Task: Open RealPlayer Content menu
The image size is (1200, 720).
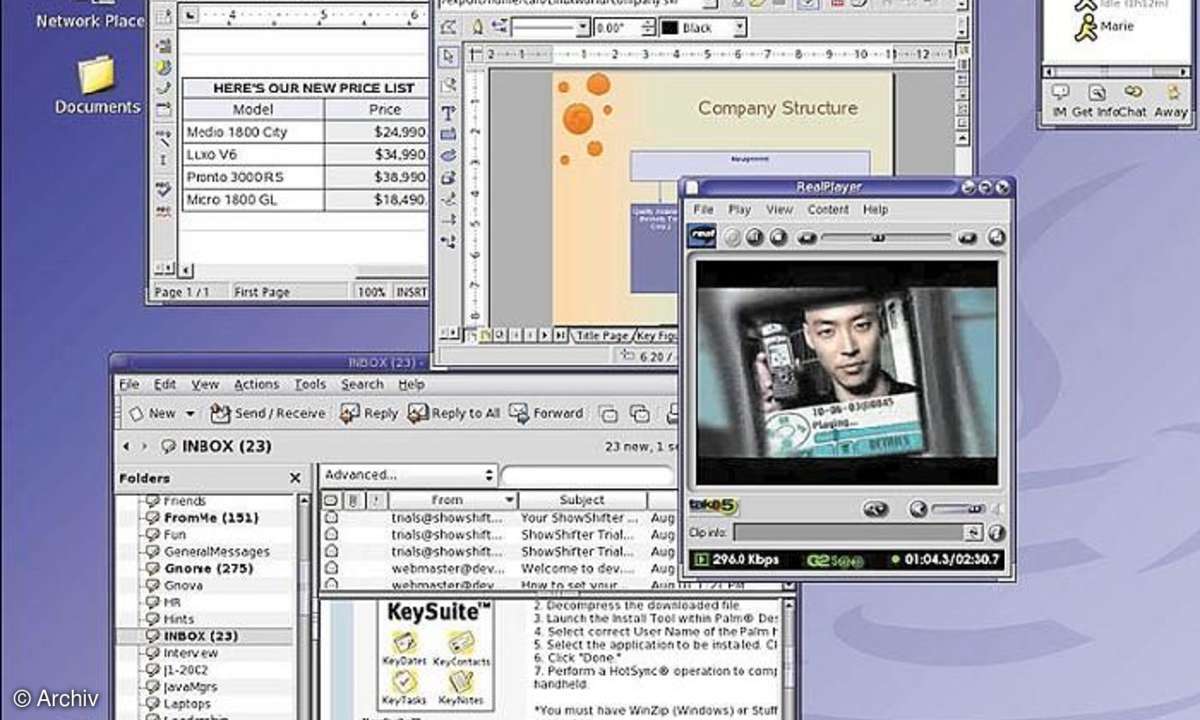Action: pyautogui.click(x=828, y=210)
